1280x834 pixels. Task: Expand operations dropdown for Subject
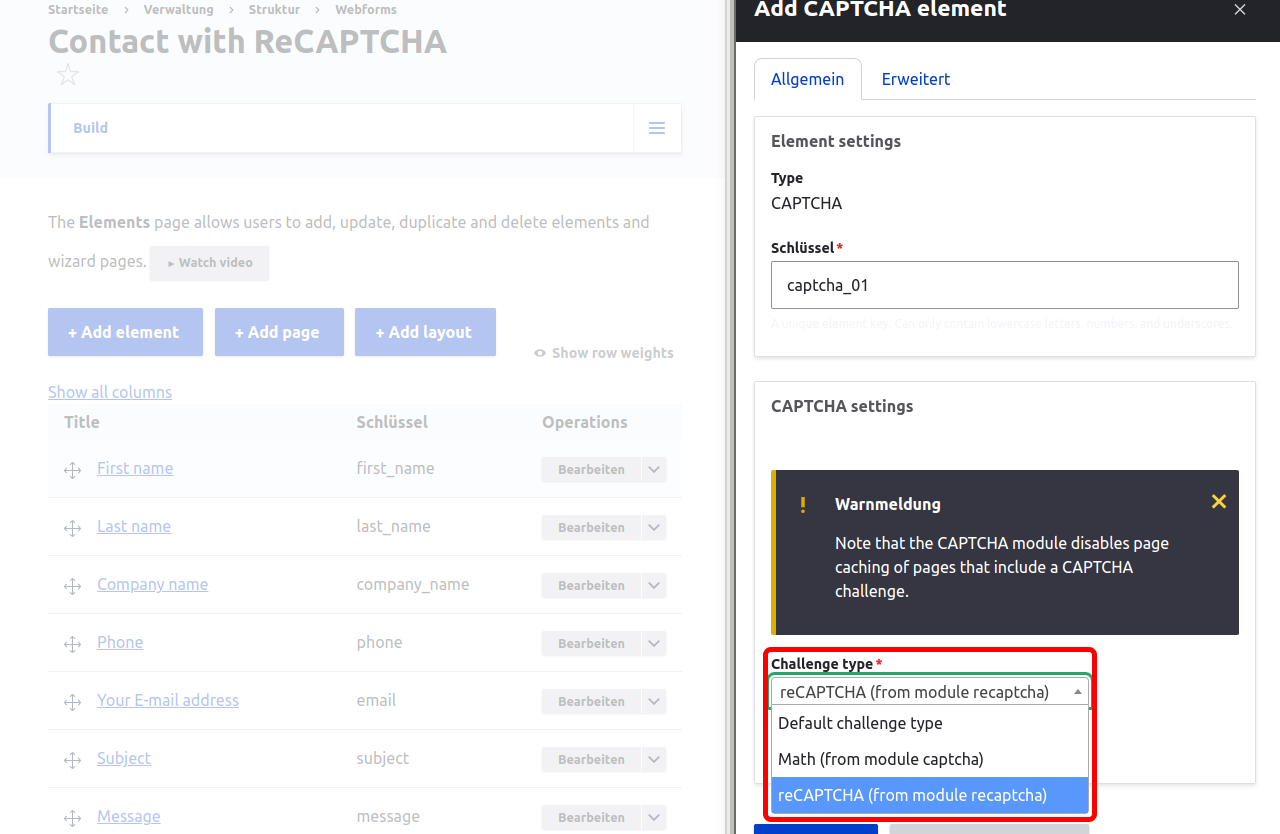(654, 760)
